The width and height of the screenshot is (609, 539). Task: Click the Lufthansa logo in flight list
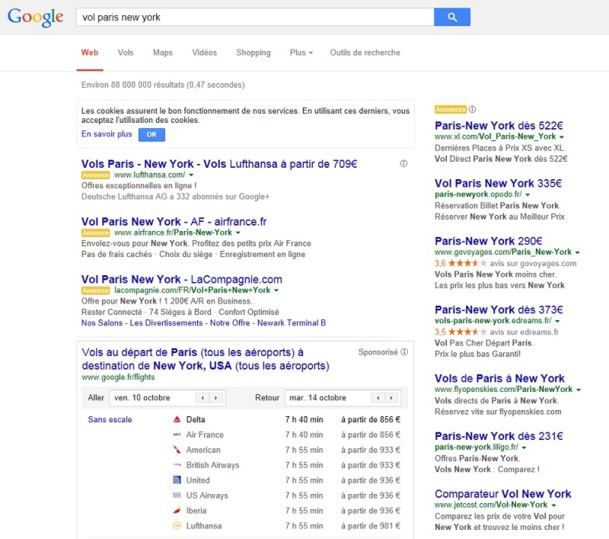coord(176,525)
